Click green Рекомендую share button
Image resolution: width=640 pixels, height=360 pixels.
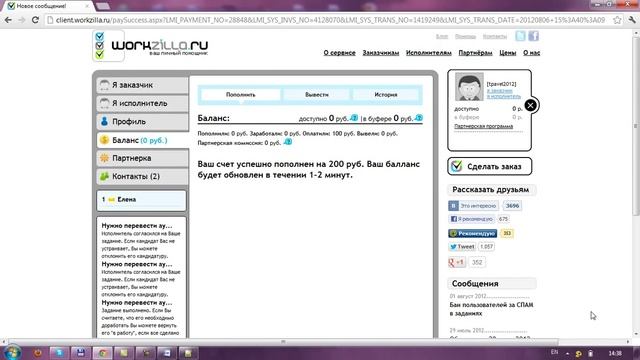tap(472, 233)
